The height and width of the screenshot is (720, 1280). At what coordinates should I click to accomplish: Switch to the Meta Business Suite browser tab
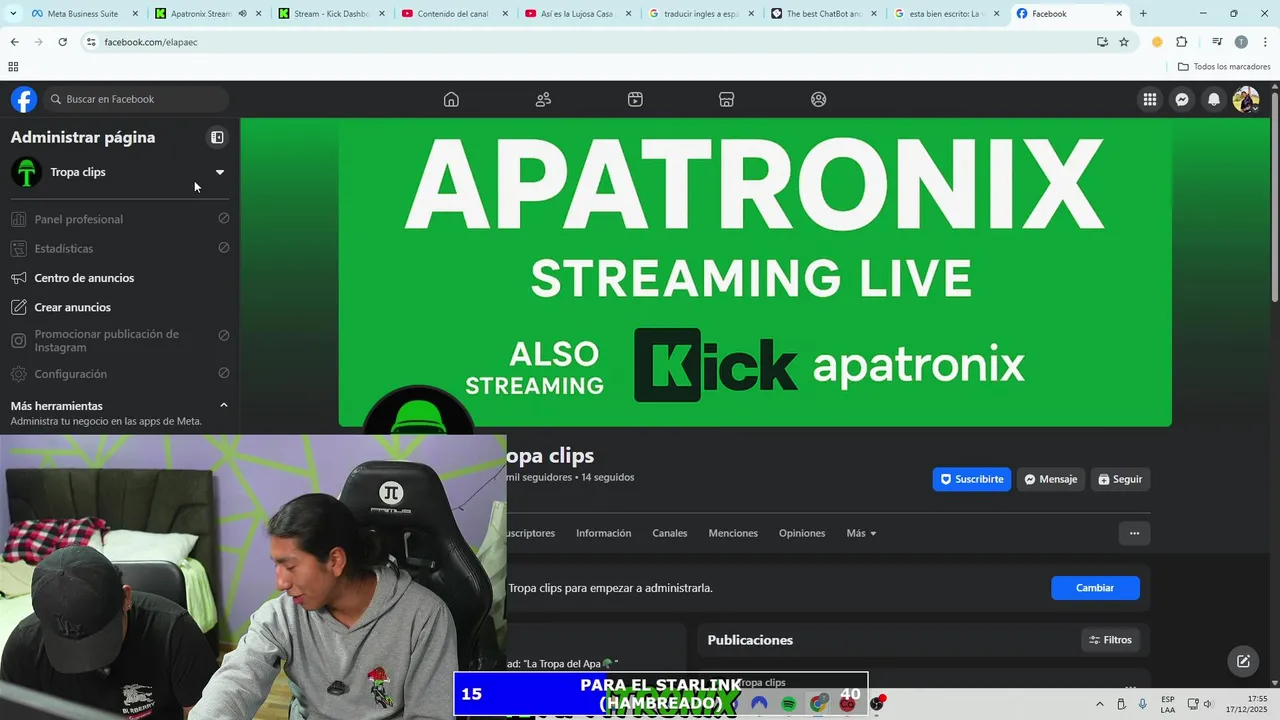click(82, 14)
